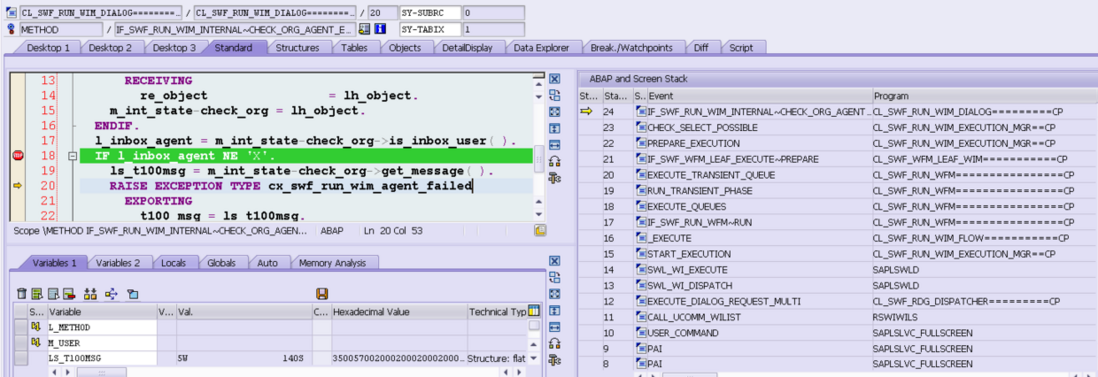
Task: Maximize source editor horizontally icon
Action: tap(555, 145)
